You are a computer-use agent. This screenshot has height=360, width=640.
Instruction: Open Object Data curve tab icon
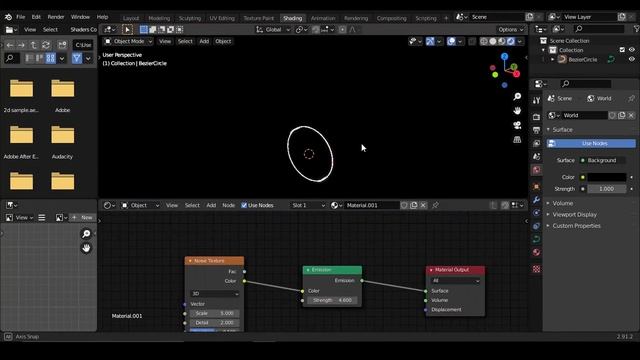pyautogui.click(x=536, y=239)
